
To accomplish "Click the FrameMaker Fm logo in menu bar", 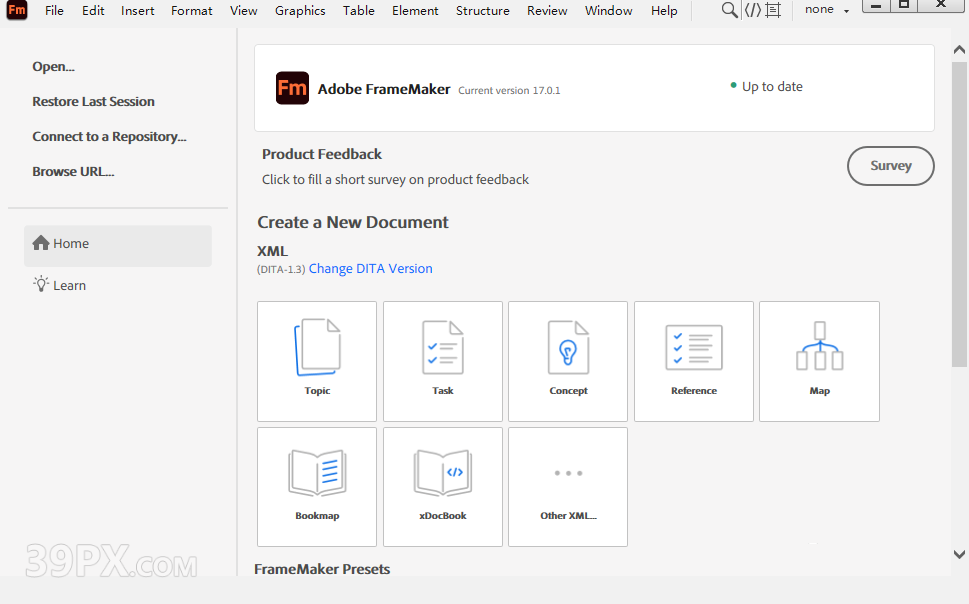I will point(17,10).
